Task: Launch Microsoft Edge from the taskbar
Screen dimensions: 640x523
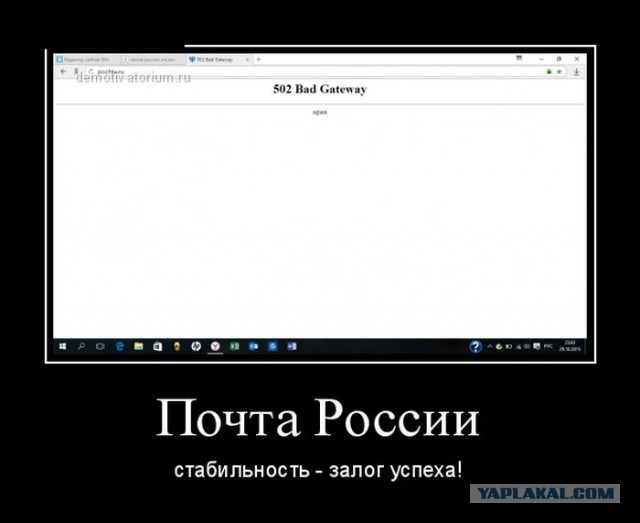Action: pos(119,346)
